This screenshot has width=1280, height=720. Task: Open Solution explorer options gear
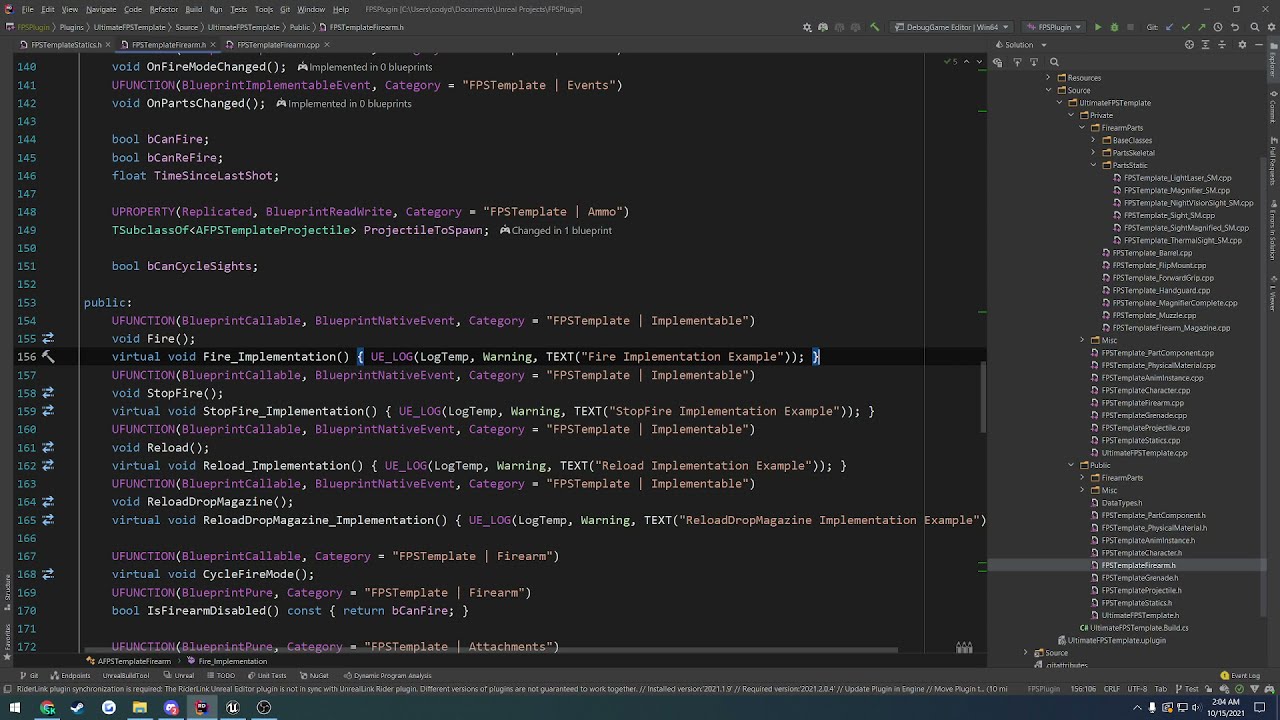(x=1242, y=45)
